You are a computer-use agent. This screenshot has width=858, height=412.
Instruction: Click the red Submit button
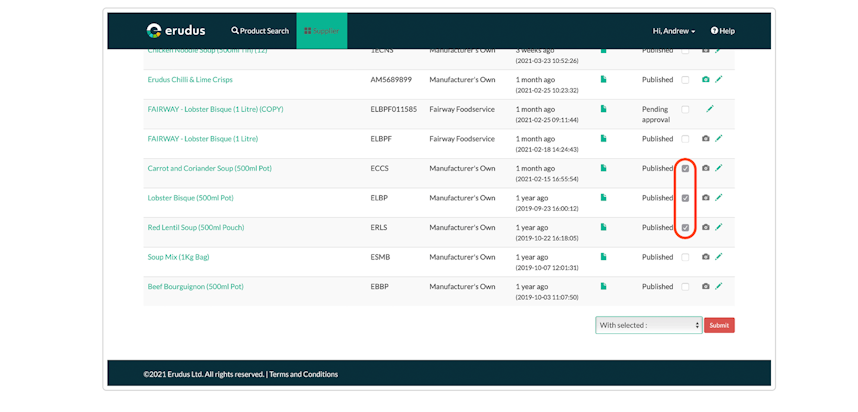coord(719,325)
